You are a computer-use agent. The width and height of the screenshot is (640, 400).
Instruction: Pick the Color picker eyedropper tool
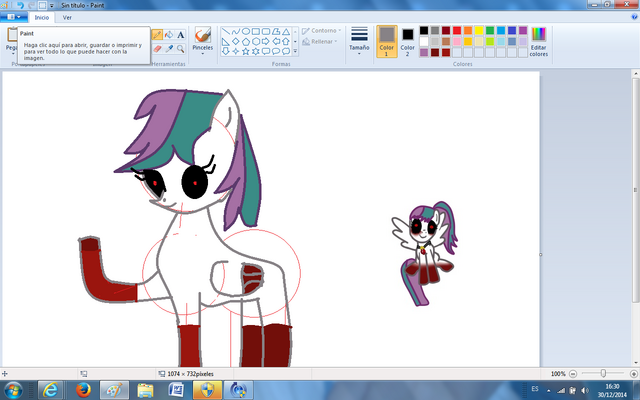point(169,49)
